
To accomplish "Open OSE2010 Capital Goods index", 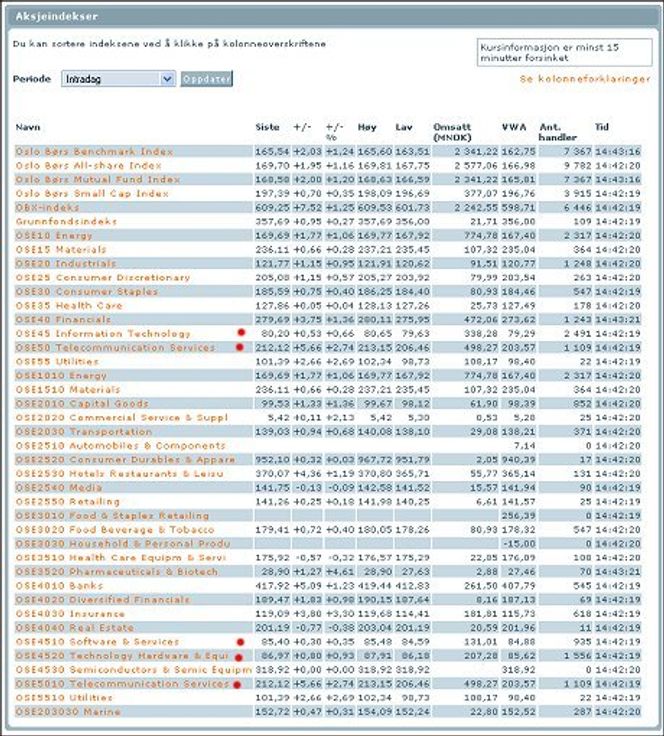I will click(x=82, y=404).
